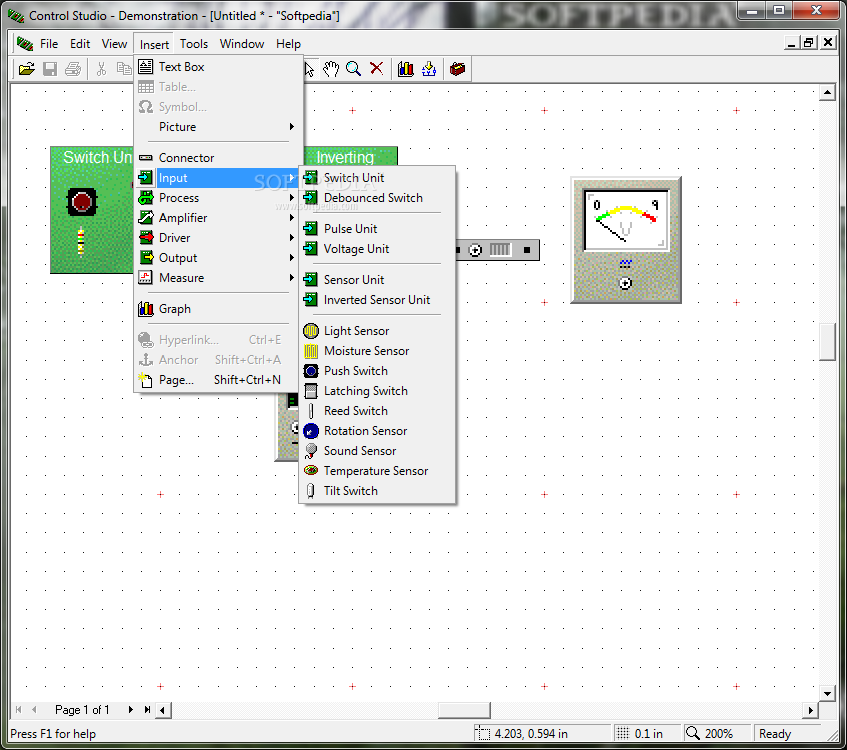Click the Save disk toolbar icon
The width and height of the screenshot is (847, 750).
point(50,69)
